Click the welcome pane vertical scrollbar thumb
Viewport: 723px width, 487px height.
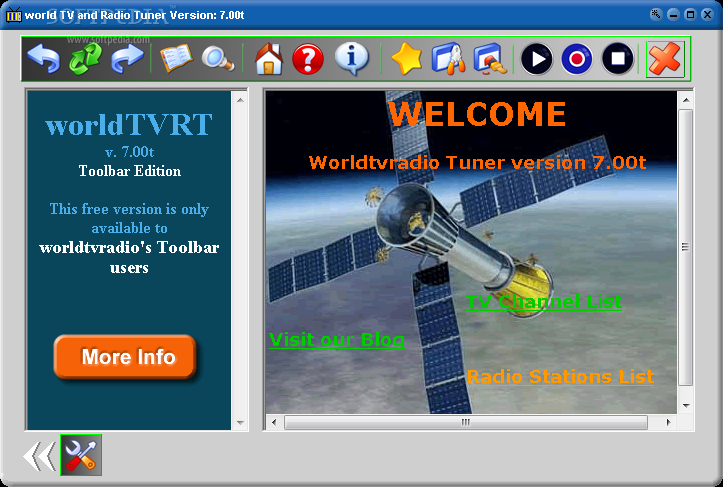(x=686, y=247)
